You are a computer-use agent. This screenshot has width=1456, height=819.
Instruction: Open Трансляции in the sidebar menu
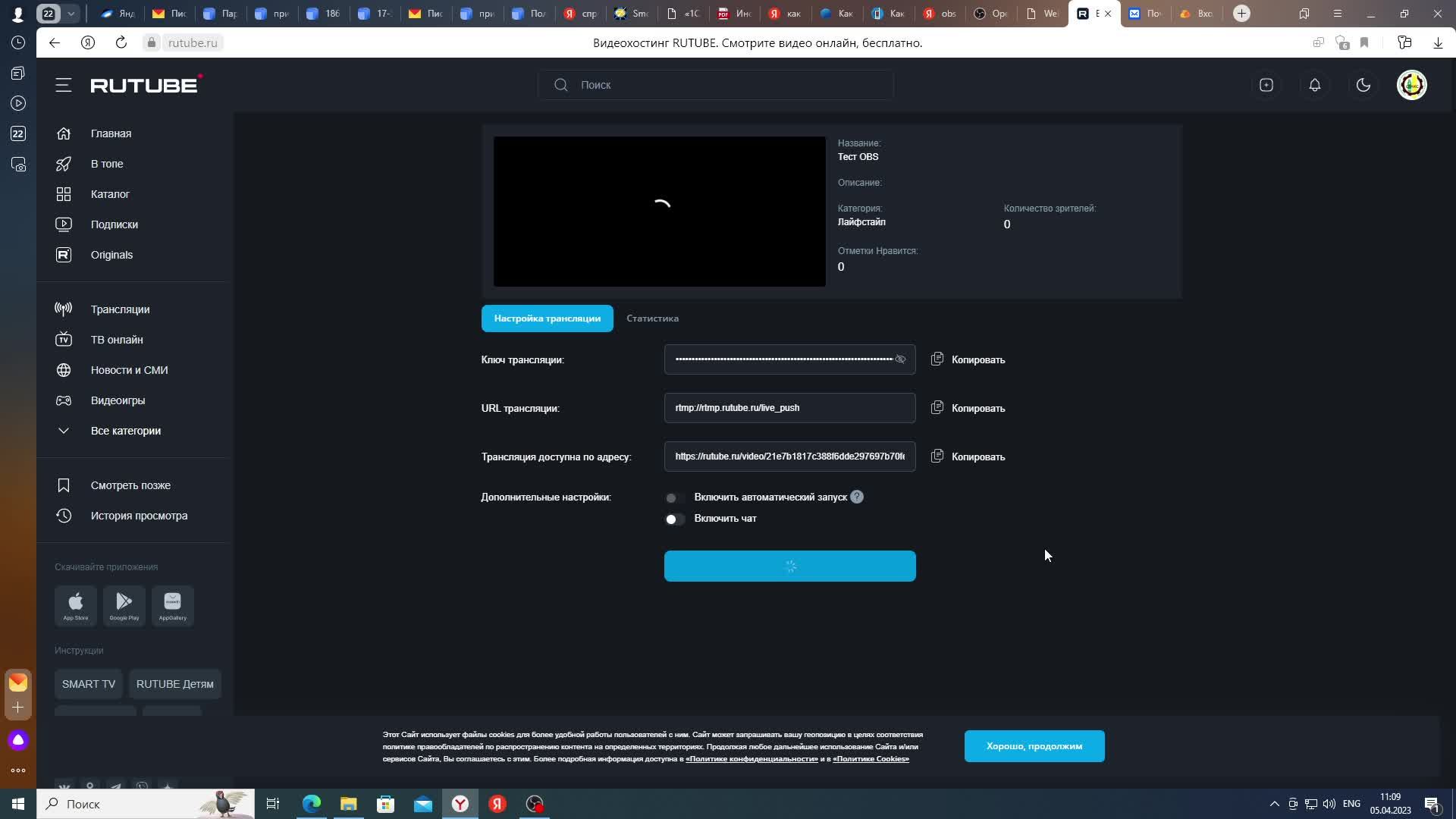pyautogui.click(x=120, y=309)
